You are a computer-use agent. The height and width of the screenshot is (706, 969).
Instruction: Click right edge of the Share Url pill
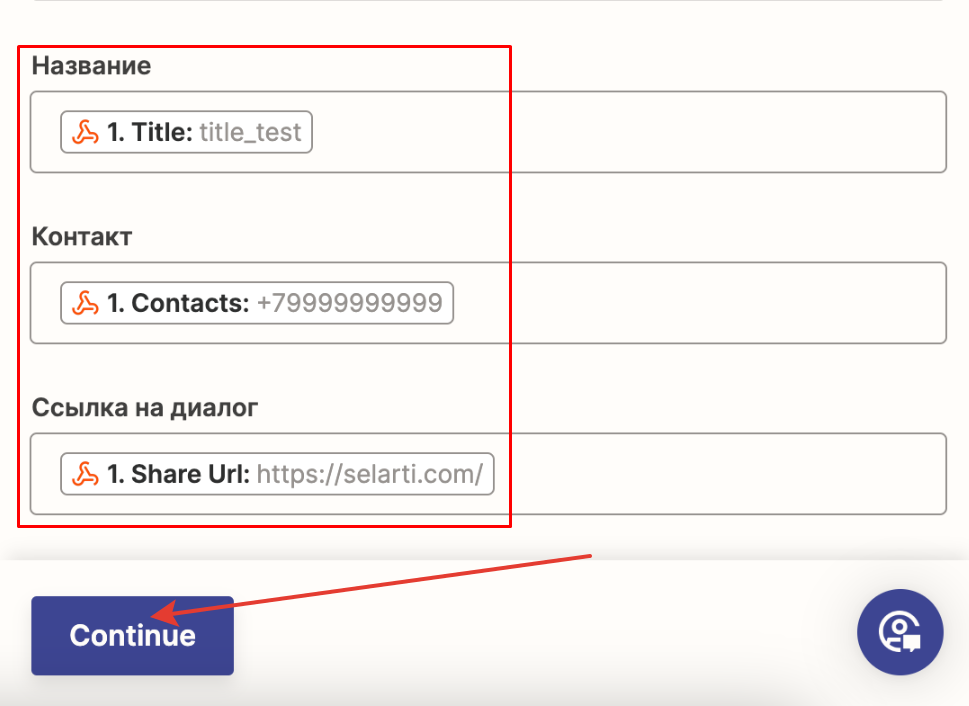coord(490,474)
